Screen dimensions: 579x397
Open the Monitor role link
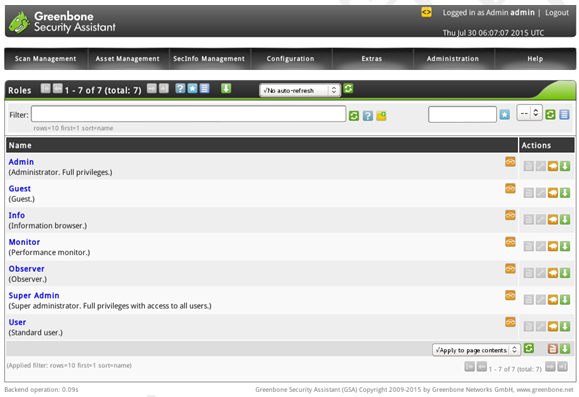24,242
